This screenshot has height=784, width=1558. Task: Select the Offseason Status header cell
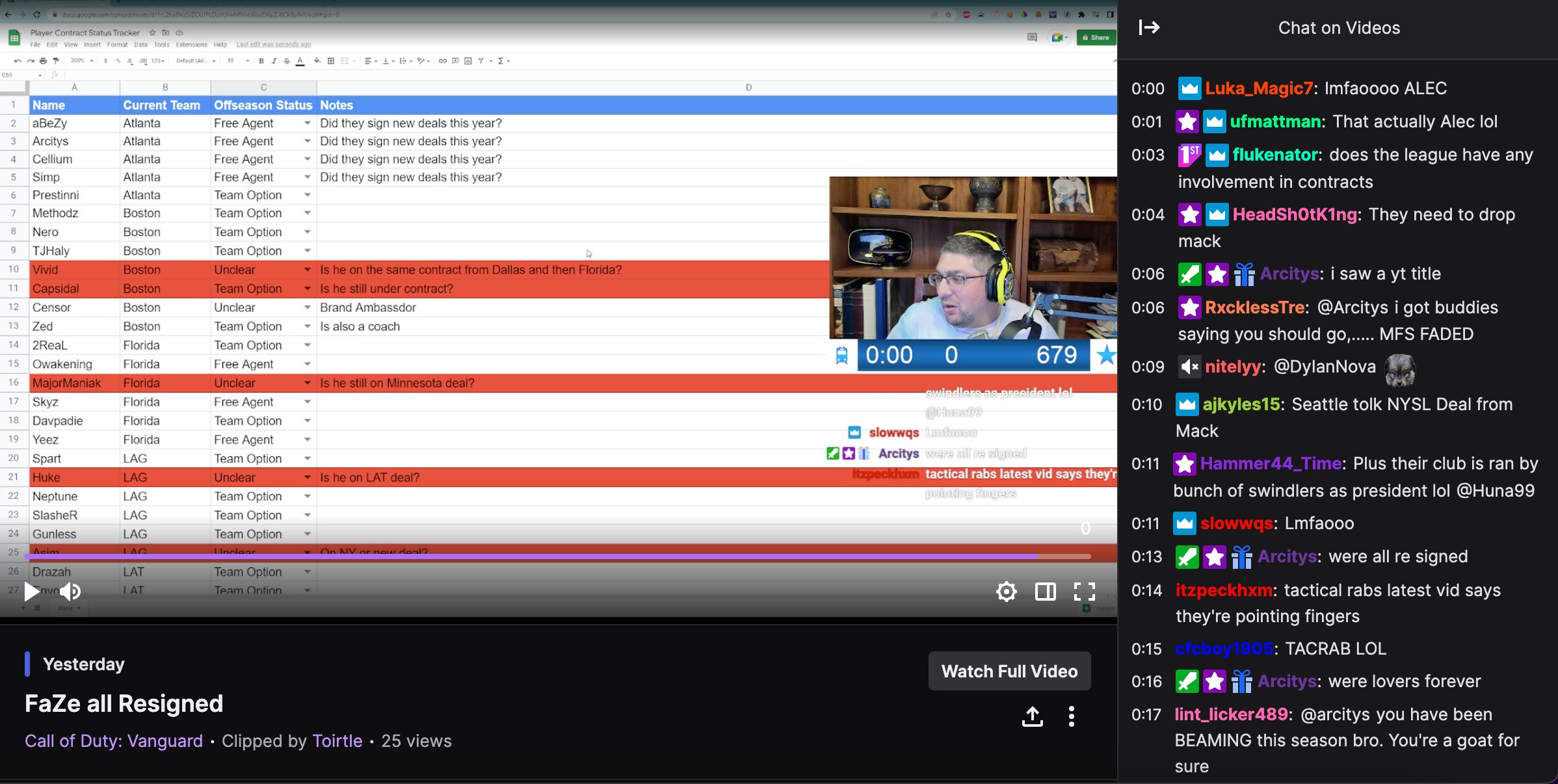[x=263, y=105]
